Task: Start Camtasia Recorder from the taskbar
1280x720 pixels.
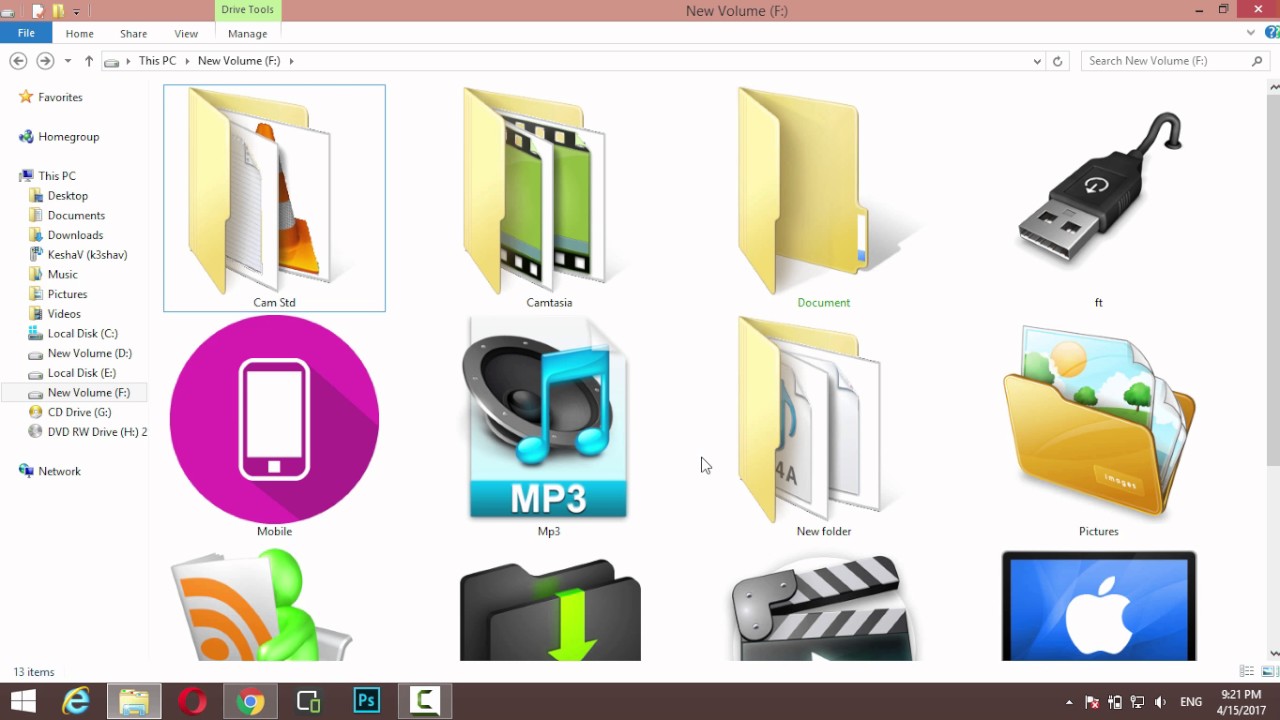Action: pyautogui.click(x=424, y=701)
